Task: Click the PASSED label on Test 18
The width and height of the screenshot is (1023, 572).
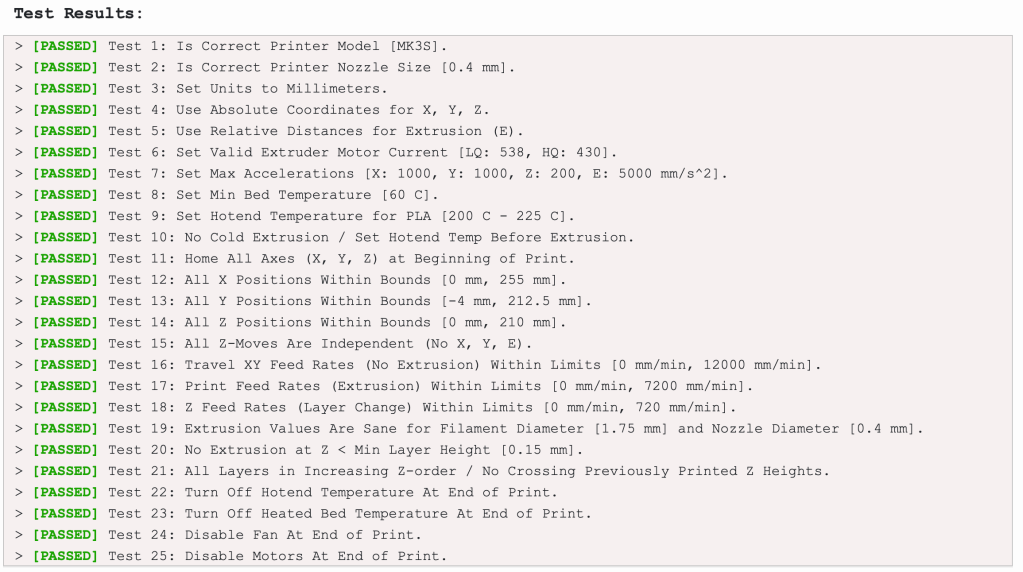Action: click(65, 407)
